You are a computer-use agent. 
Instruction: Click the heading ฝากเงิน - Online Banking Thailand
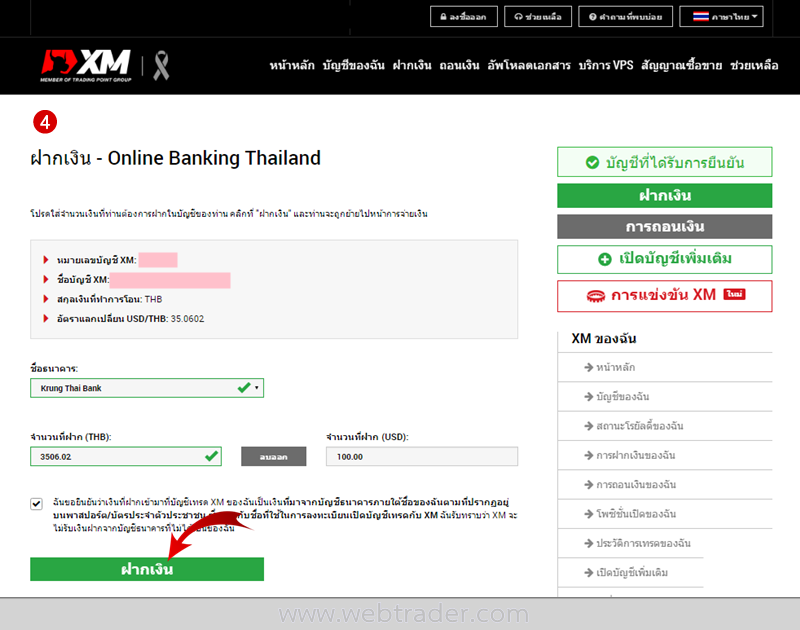(176, 158)
